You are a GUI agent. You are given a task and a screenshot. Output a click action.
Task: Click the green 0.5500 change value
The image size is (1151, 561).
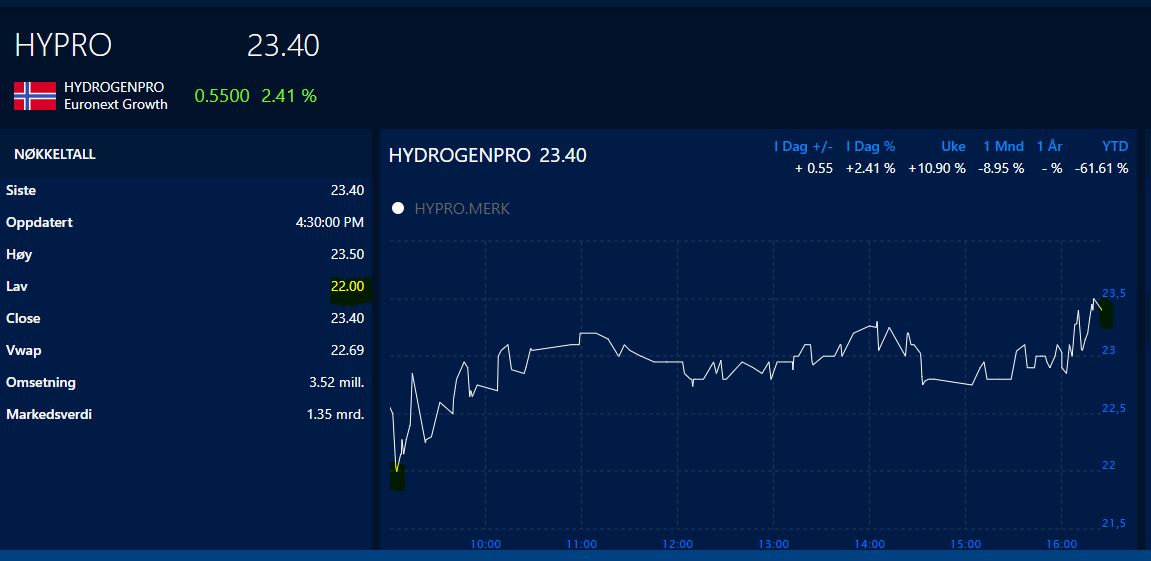pos(222,95)
